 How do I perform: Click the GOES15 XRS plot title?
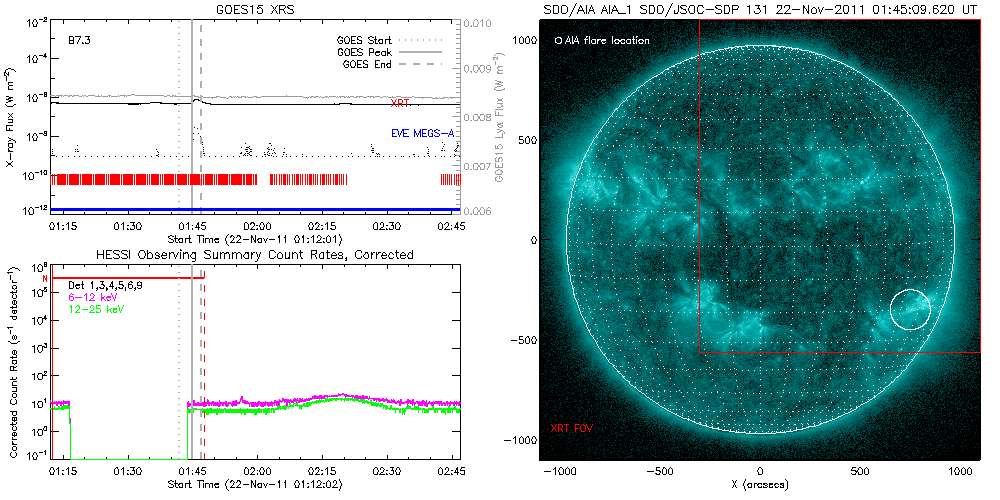click(x=257, y=8)
